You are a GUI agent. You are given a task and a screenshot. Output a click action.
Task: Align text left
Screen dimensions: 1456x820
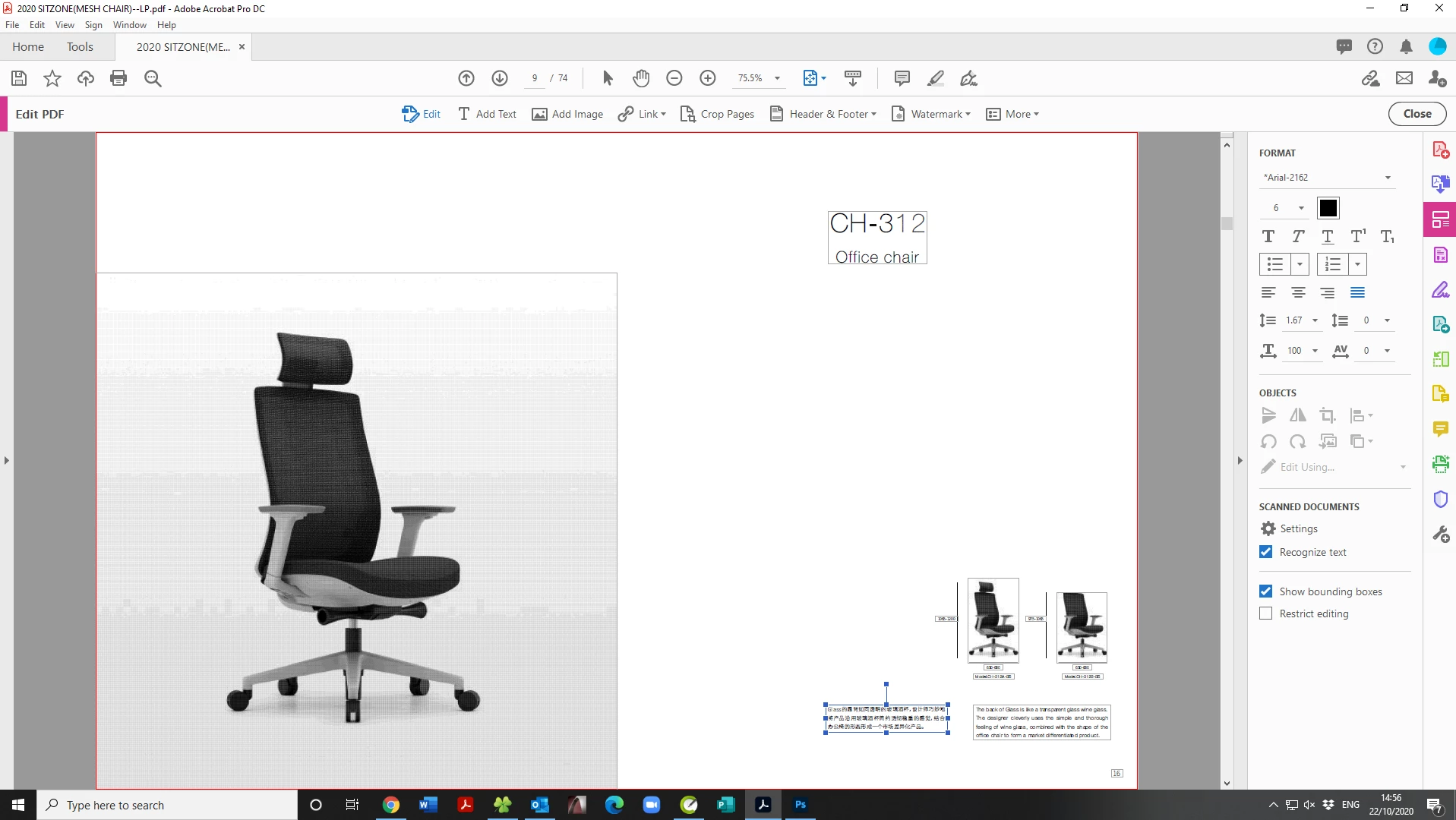pyautogui.click(x=1268, y=292)
